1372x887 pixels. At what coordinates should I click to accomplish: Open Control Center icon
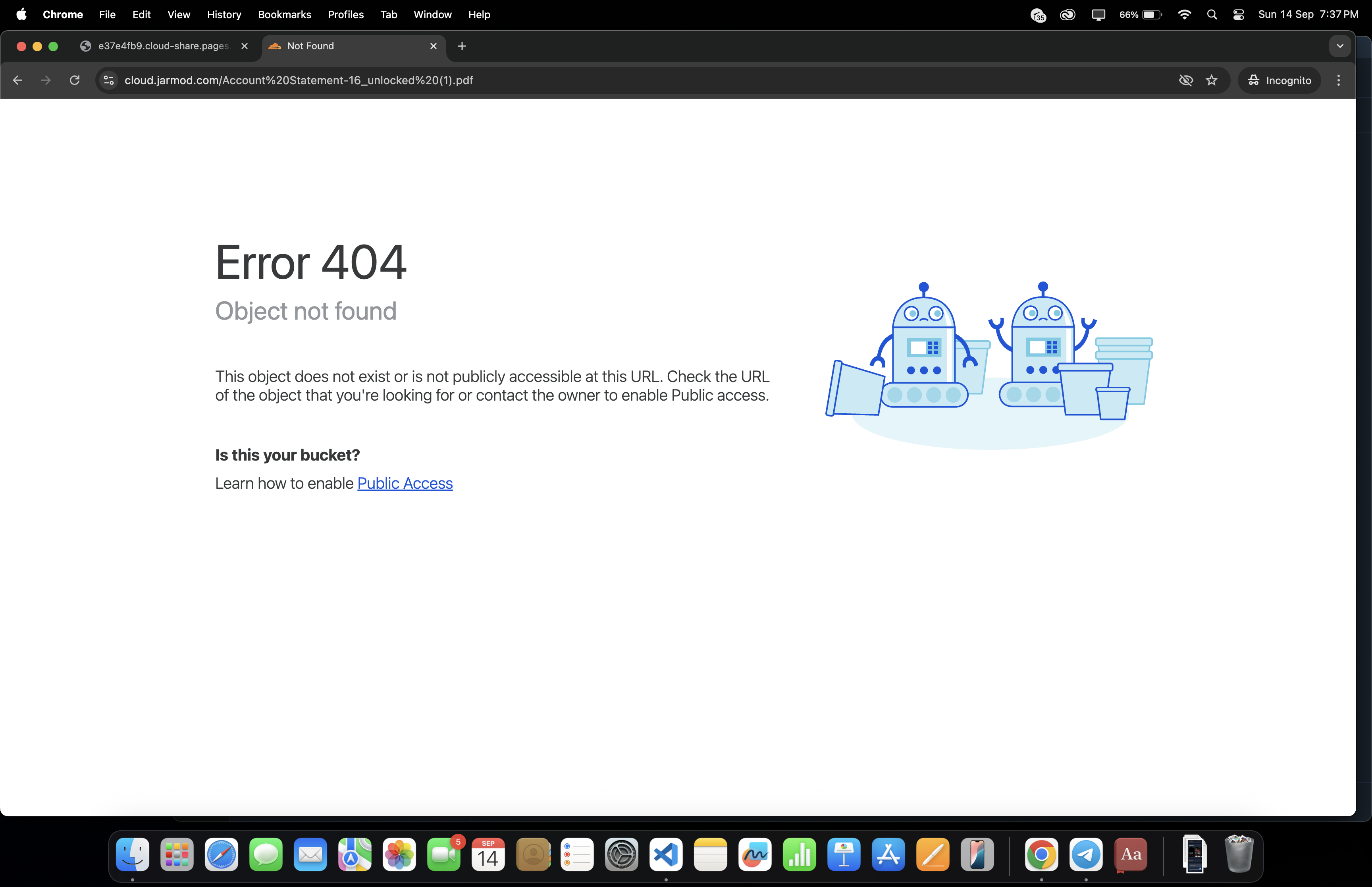(x=1239, y=14)
